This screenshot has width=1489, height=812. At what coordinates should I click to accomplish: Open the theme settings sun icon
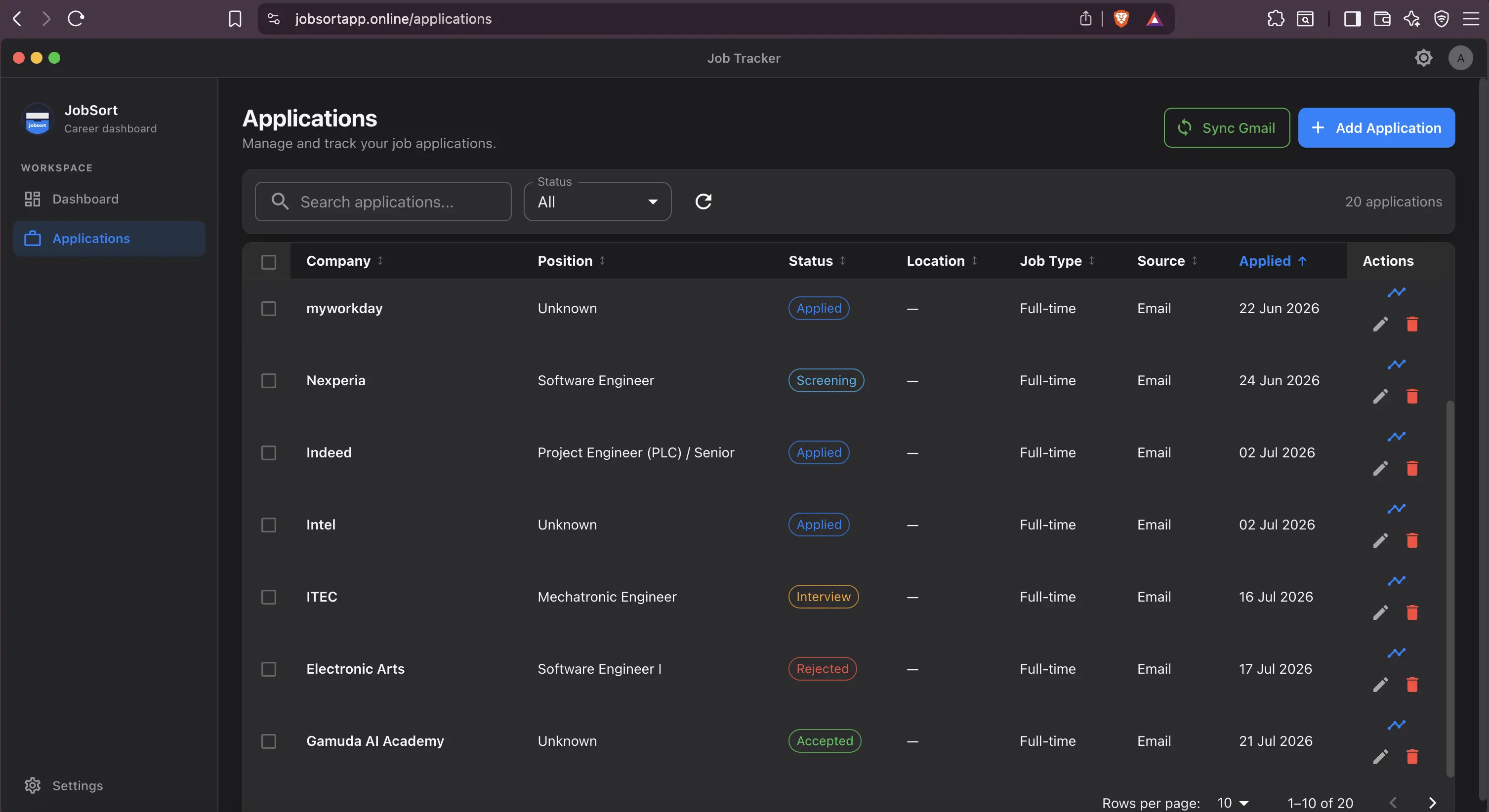point(1423,58)
